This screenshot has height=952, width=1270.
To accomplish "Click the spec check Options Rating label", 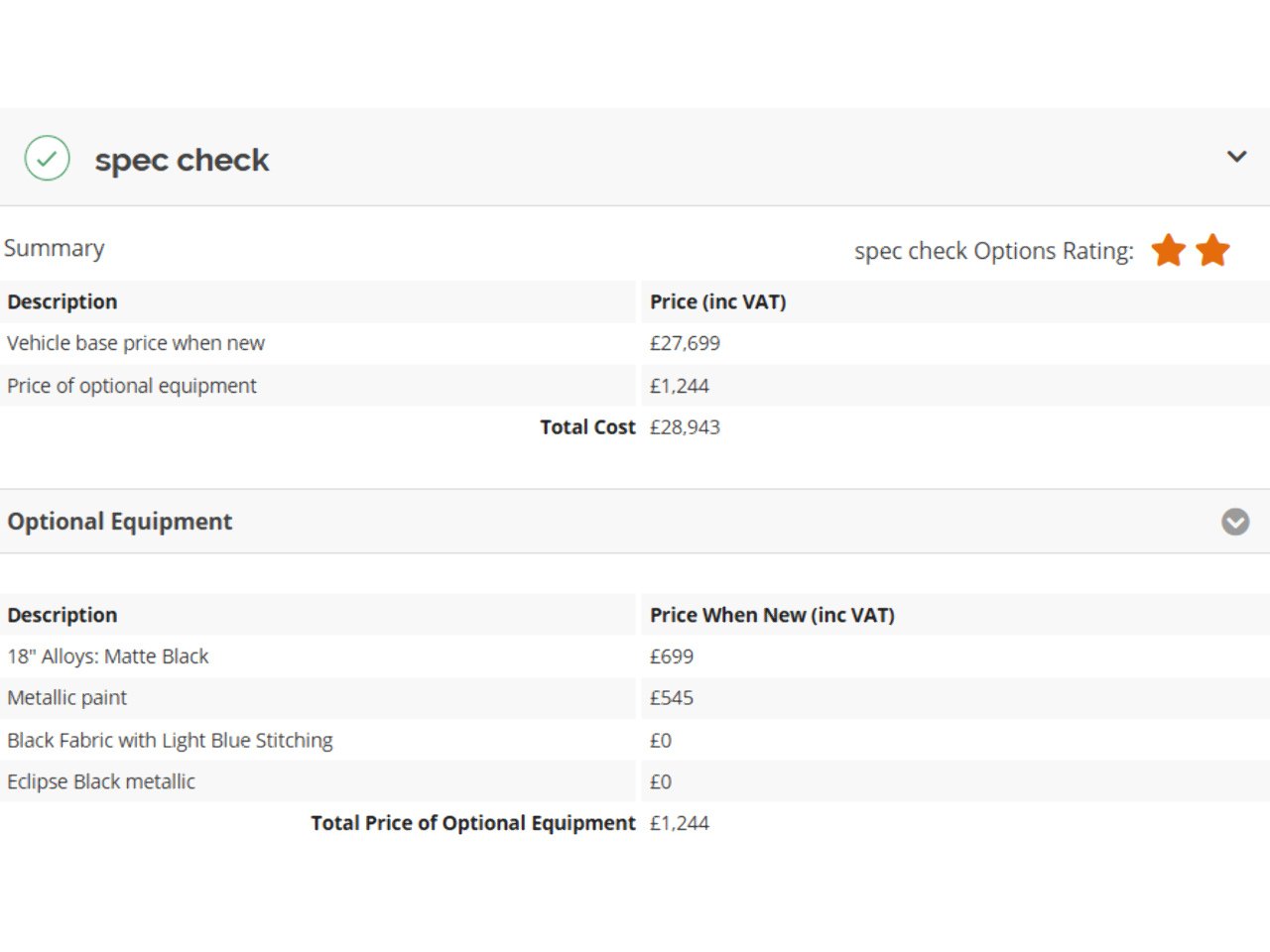I will click(993, 251).
